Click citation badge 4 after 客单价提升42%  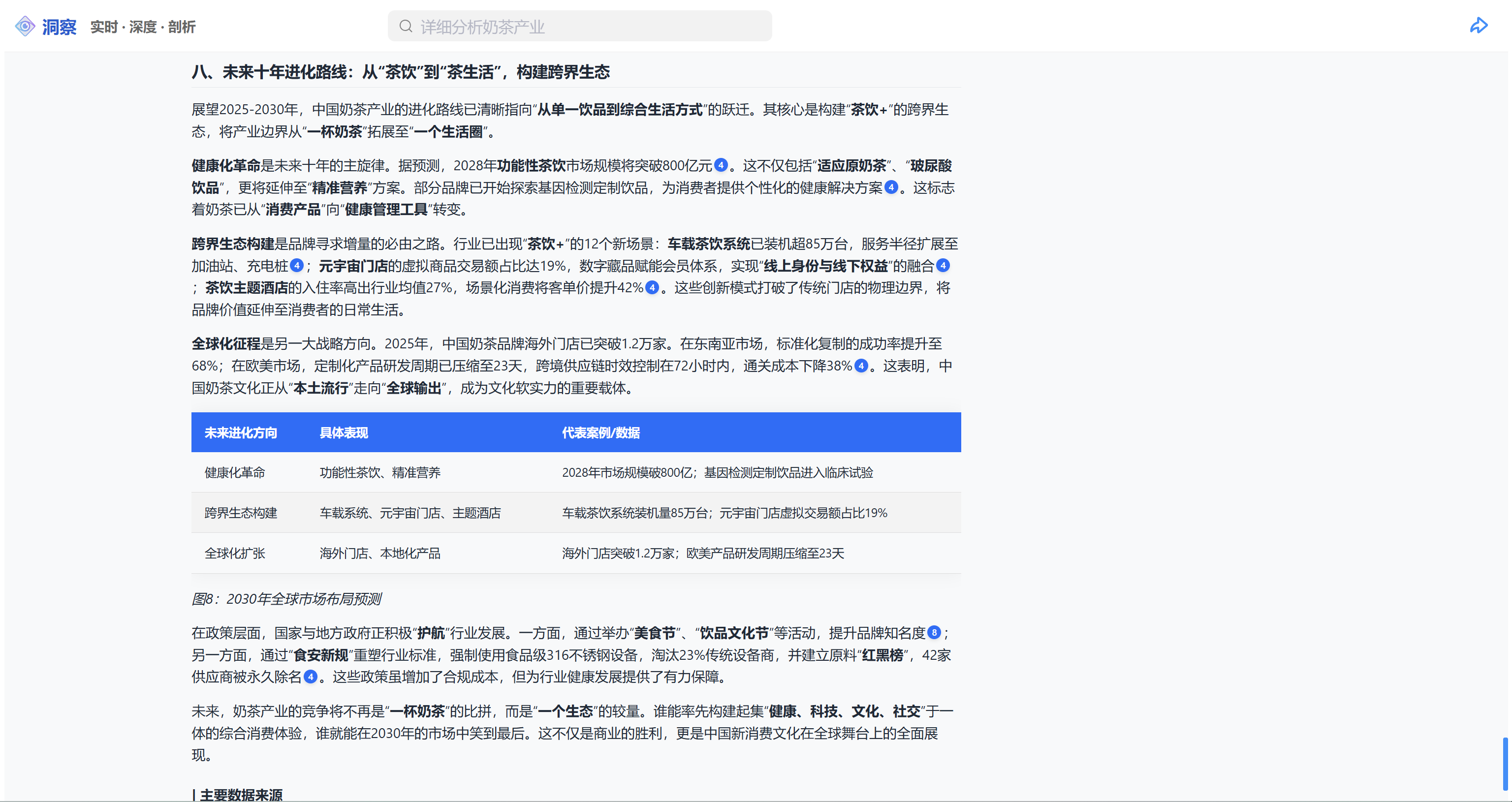[652, 287]
